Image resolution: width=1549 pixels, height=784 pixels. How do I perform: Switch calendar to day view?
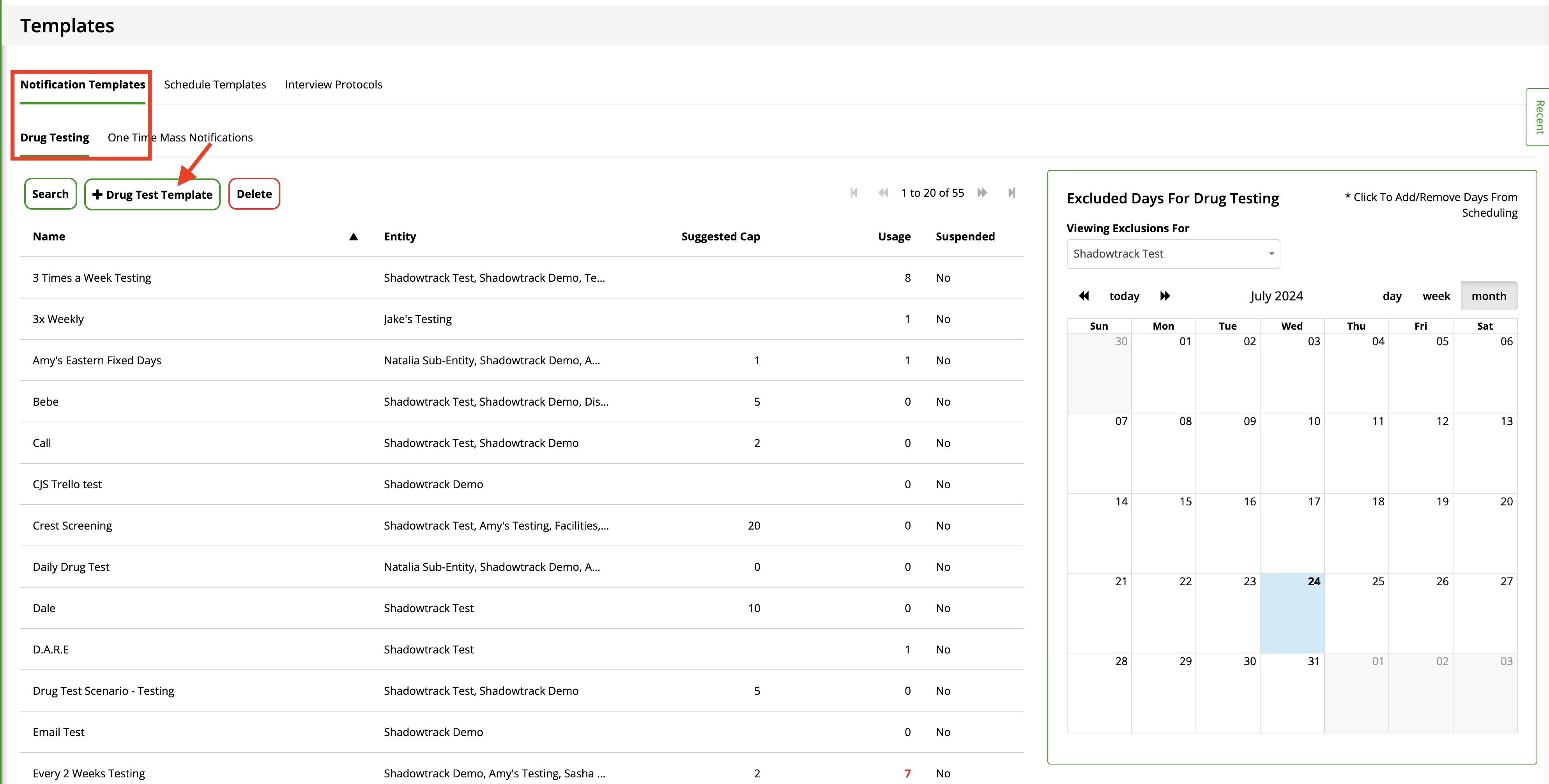coord(1392,296)
